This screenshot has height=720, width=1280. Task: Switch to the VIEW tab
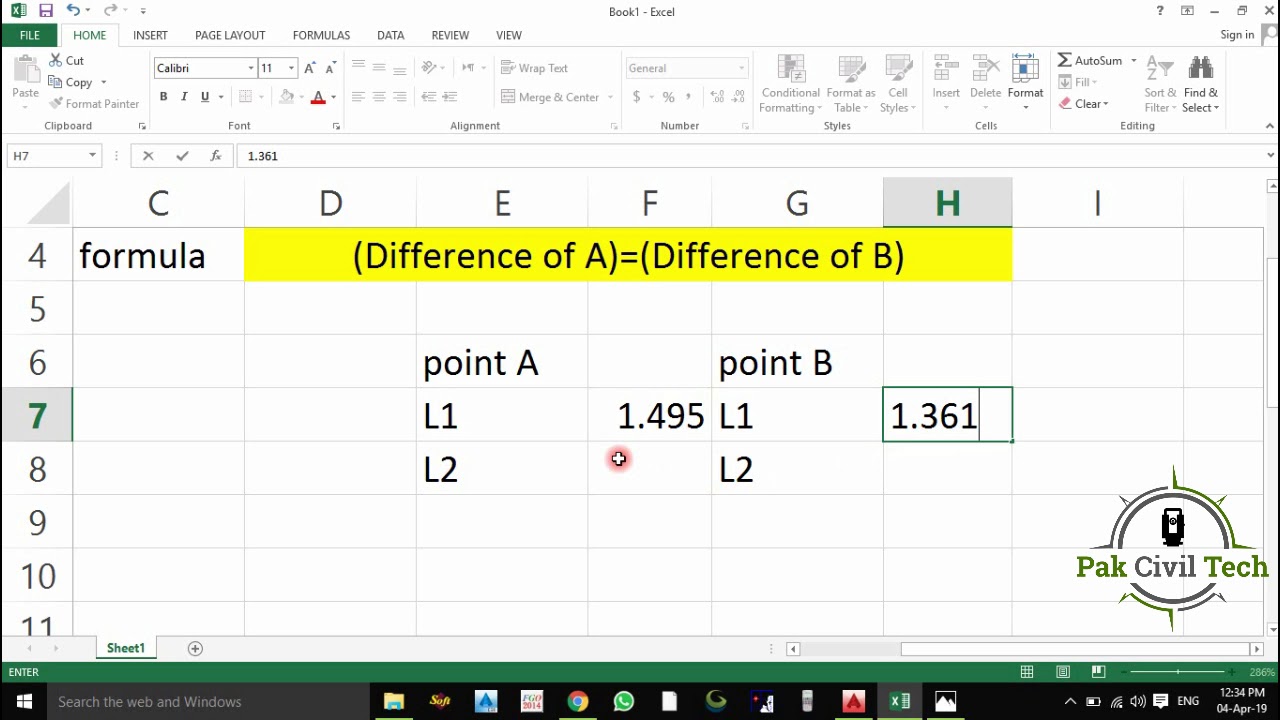[509, 35]
